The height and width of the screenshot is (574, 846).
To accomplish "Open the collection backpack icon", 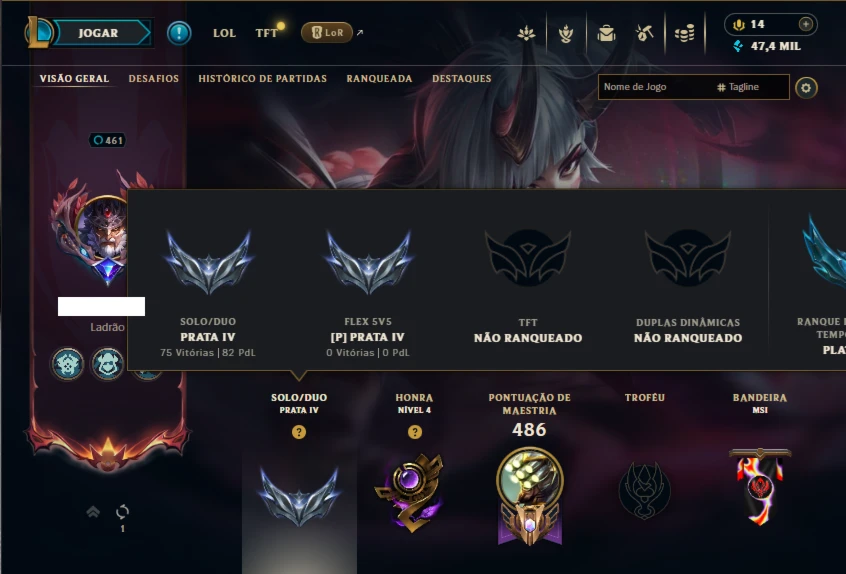I will coord(606,34).
